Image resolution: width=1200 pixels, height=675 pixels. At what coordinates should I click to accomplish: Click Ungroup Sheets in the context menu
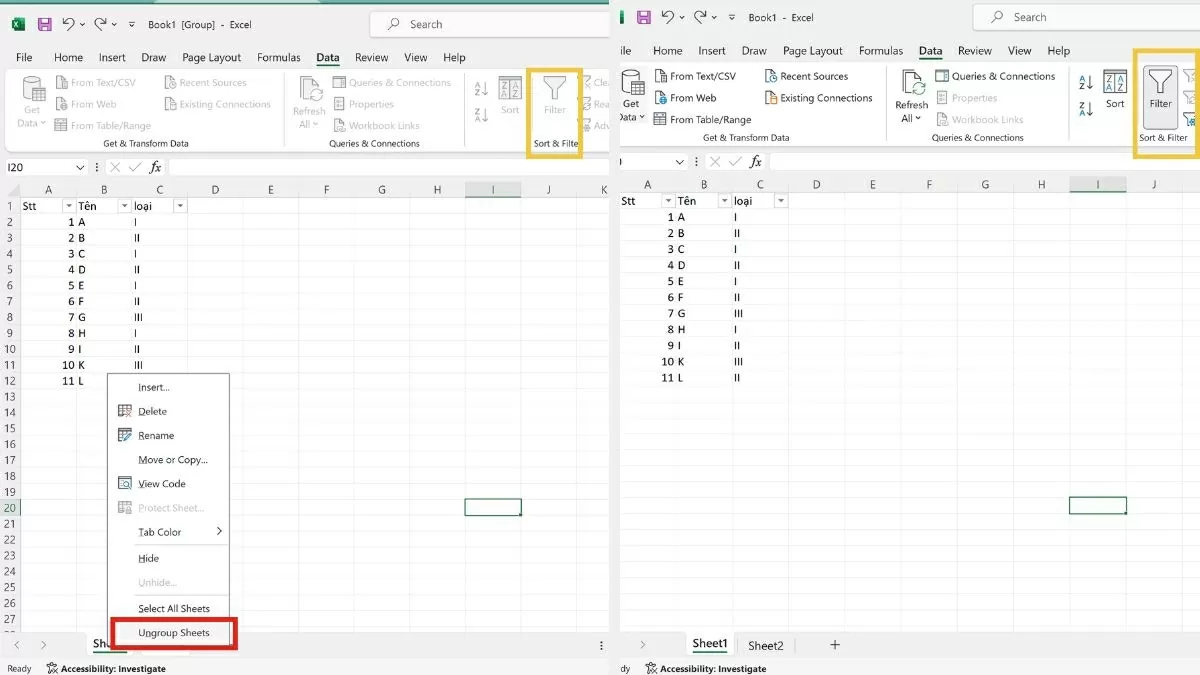tap(175, 632)
